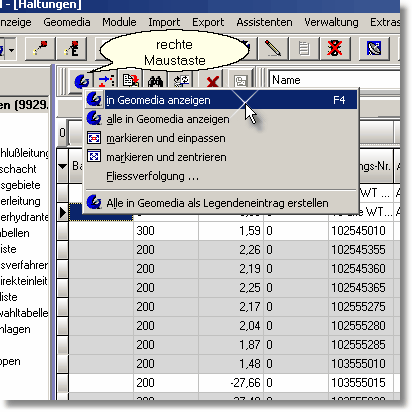Viewport: 412px width, 412px height.
Task: Select row header of row 102545010
Action: pos(62,231)
